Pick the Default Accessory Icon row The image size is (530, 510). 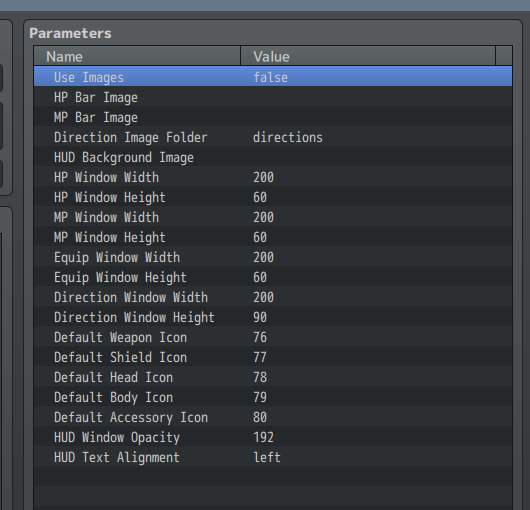pyautogui.click(x=273, y=417)
